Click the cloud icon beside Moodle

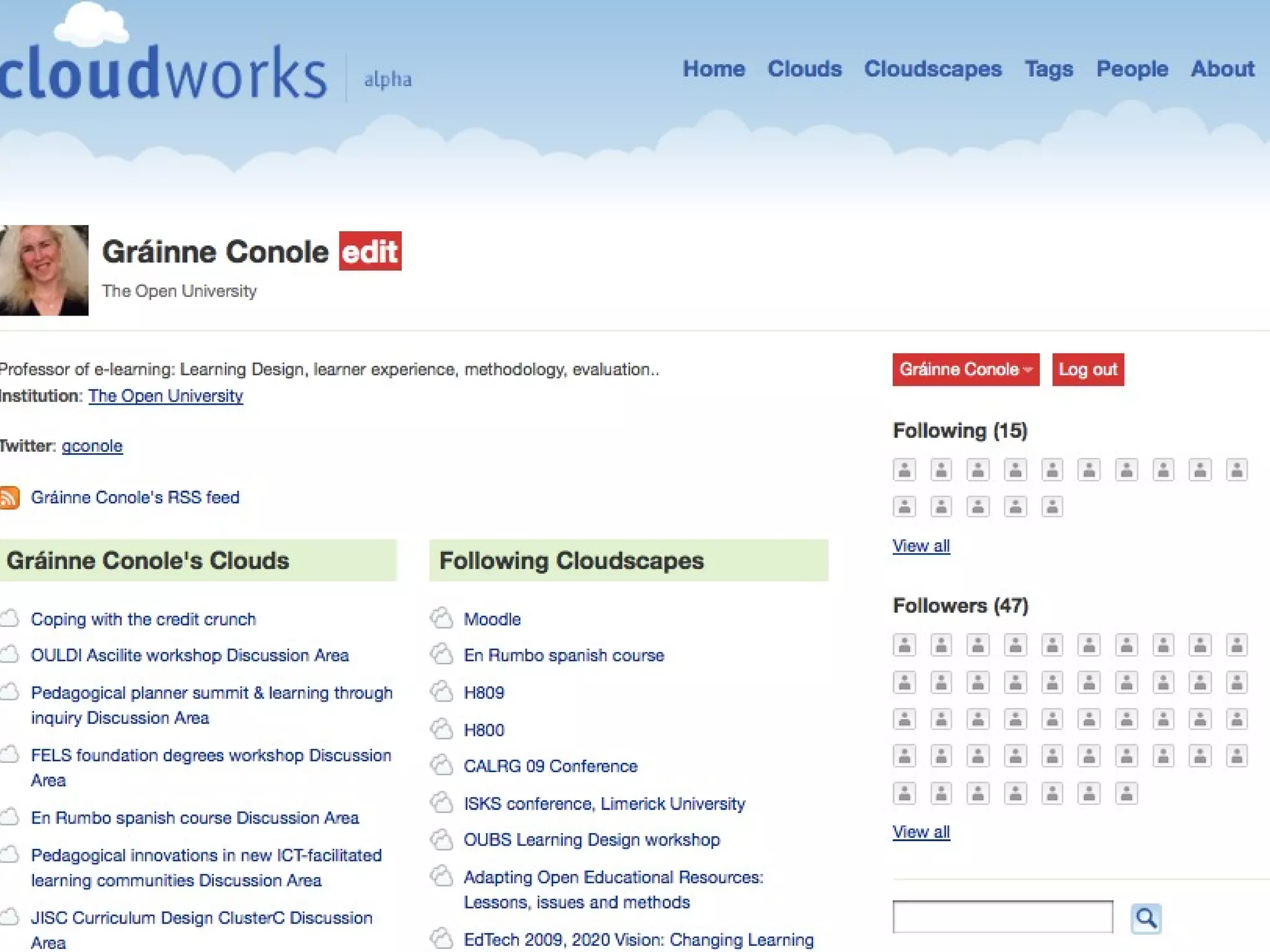(442, 619)
